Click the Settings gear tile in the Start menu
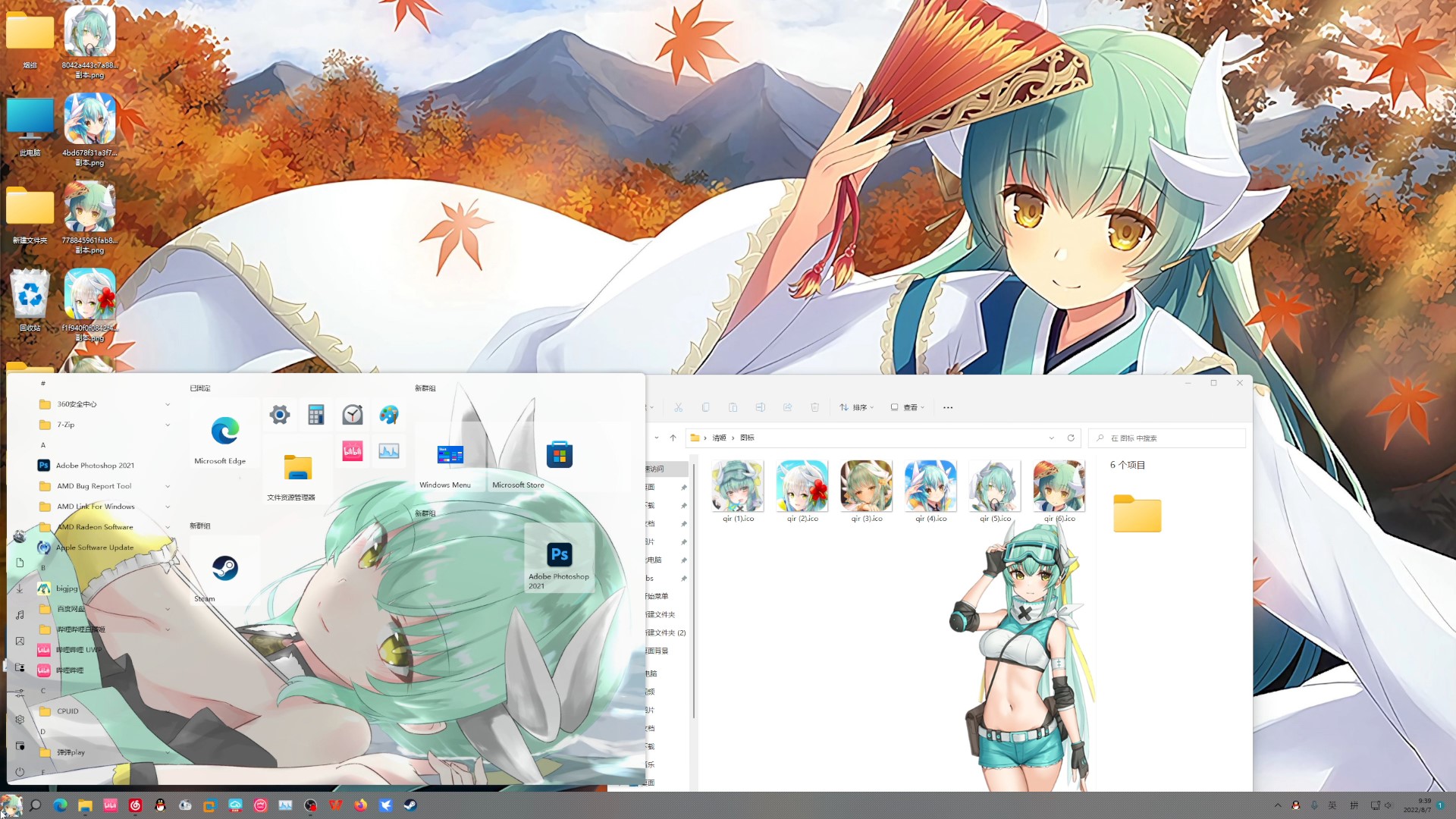 coord(280,415)
